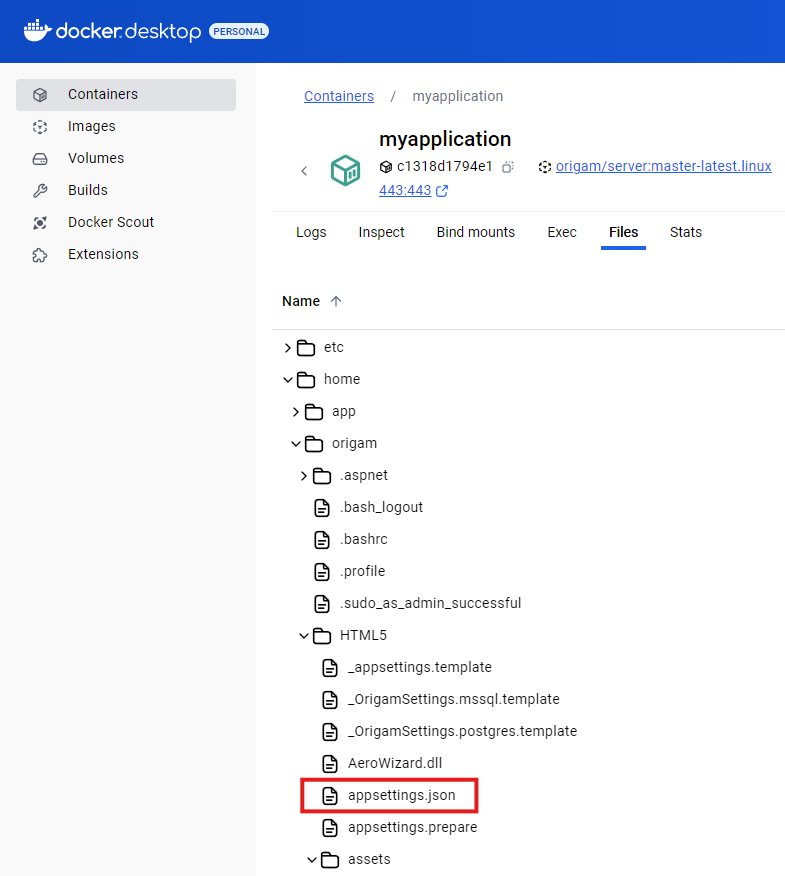This screenshot has width=785, height=876.
Task: Select the AeroWizard.dll file name
Action: [395, 763]
